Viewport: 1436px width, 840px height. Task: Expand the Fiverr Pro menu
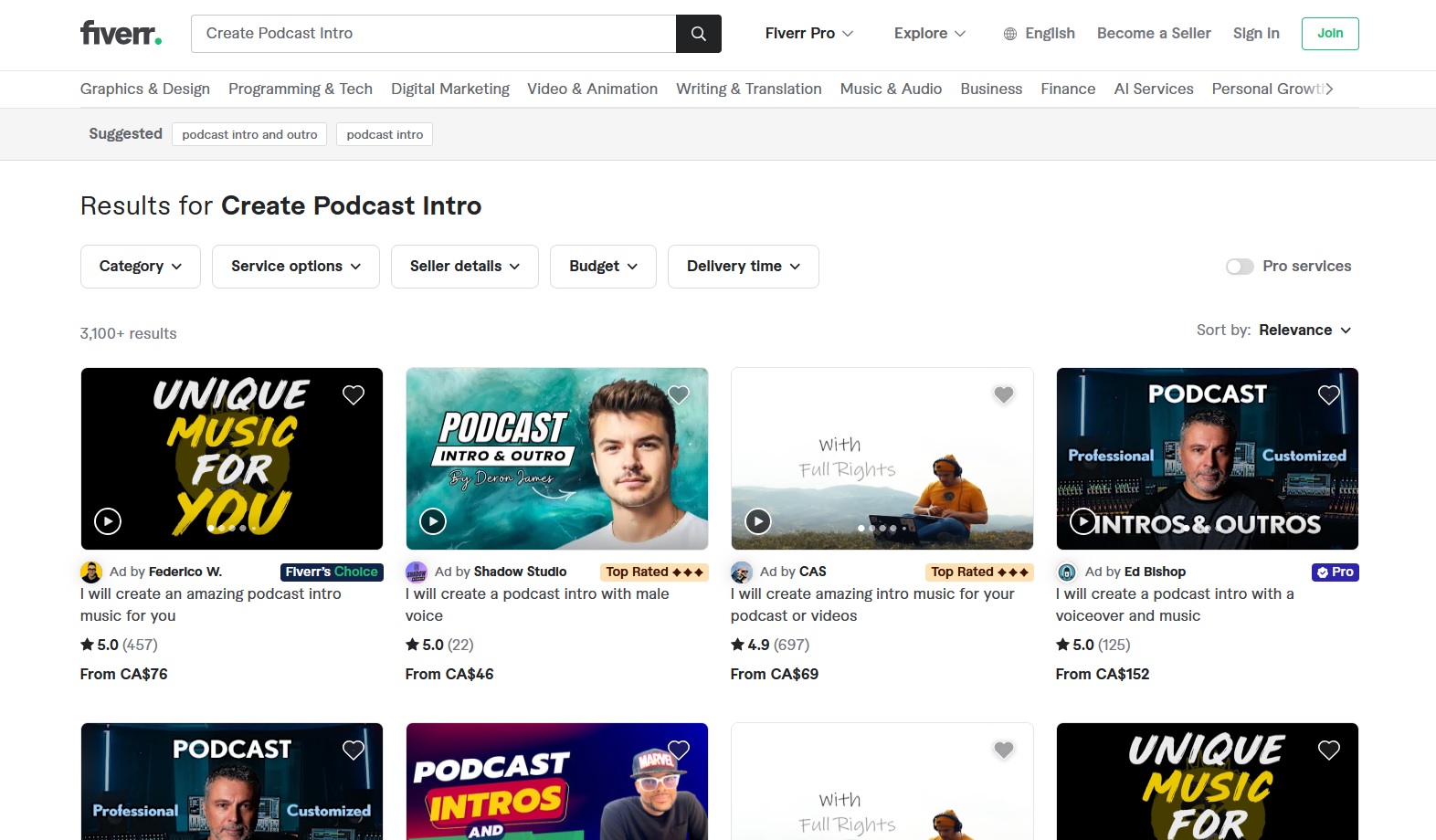pyautogui.click(x=809, y=34)
